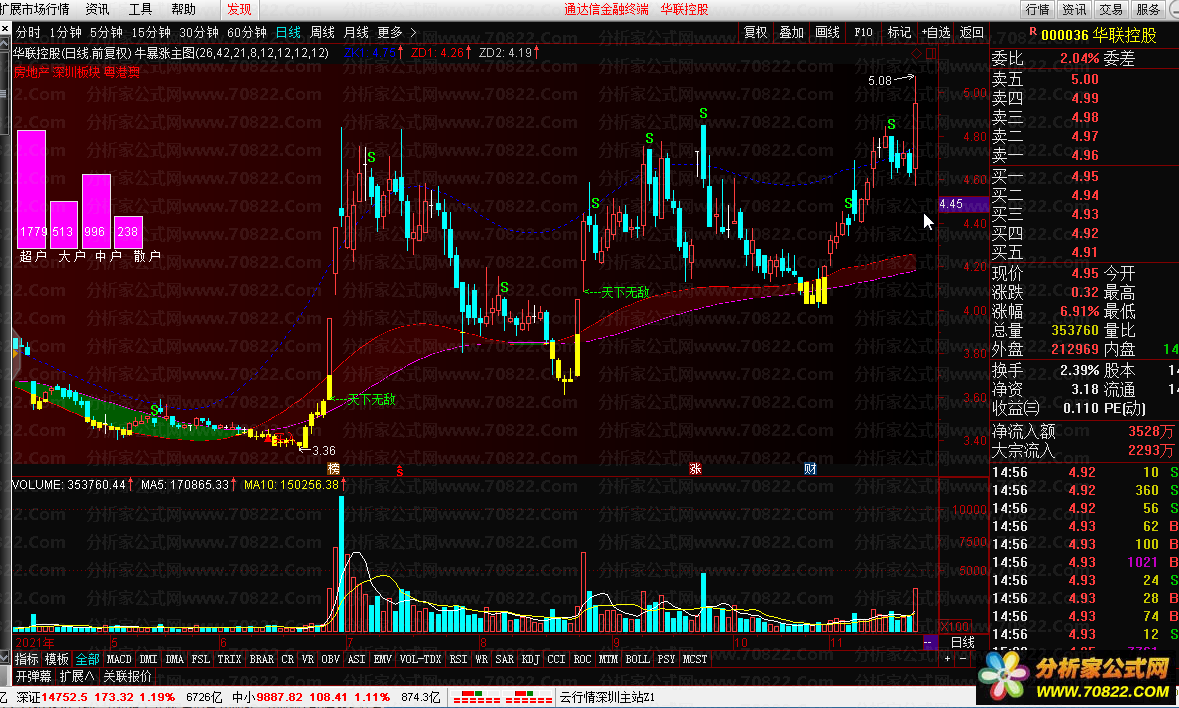The width and height of the screenshot is (1179, 708).
Task: Click the first red-green connection signal indicator
Action: [x=477, y=697]
